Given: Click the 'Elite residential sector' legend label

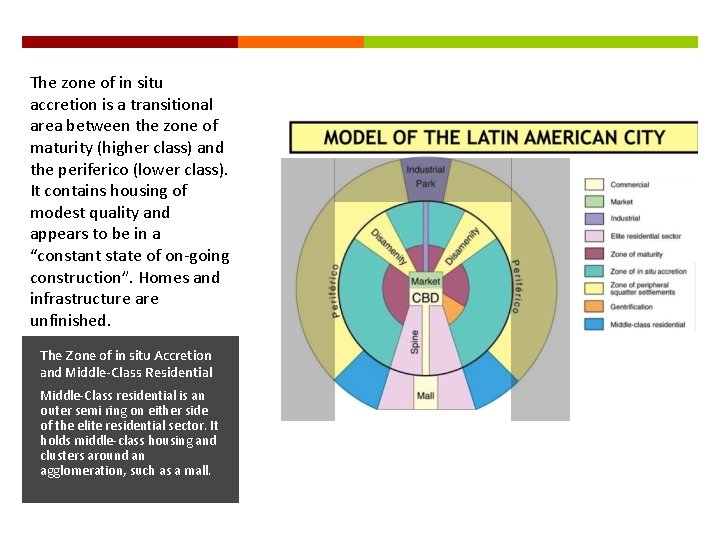Looking at the screenshot, I should click(x=646, y=236).
